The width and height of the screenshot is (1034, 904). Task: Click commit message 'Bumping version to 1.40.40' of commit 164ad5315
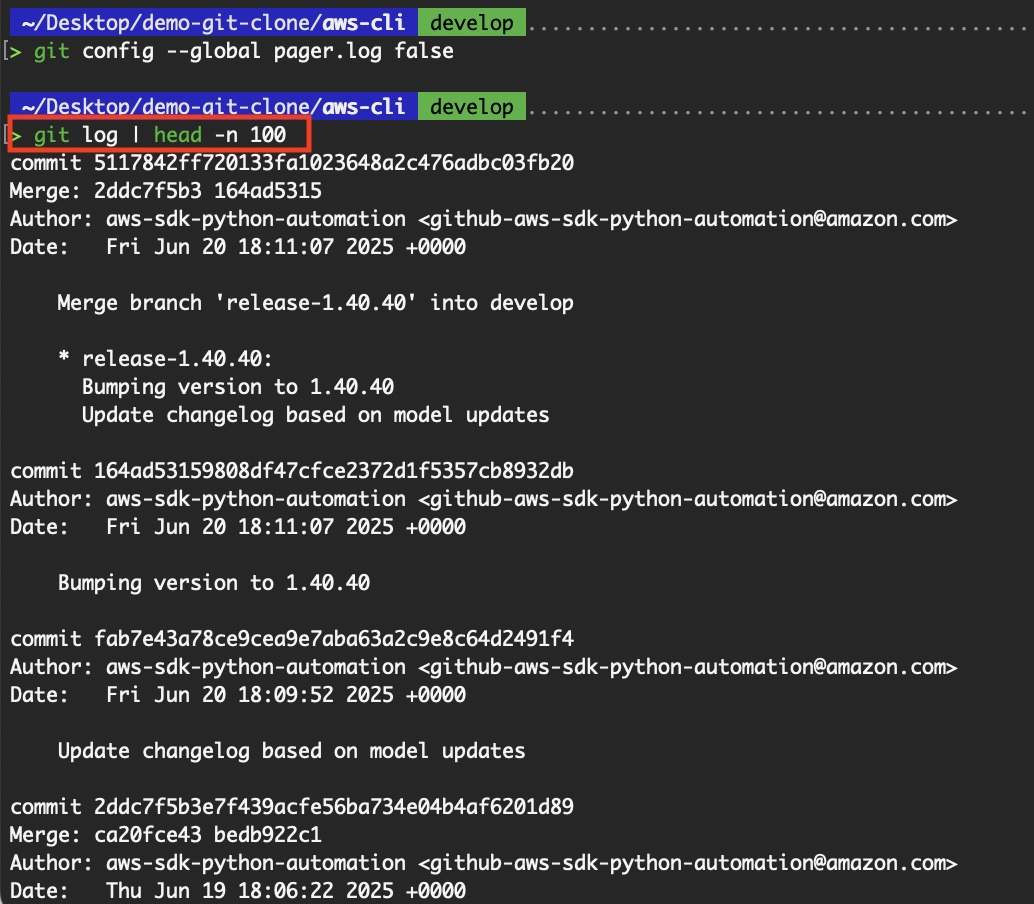[214, 583]
